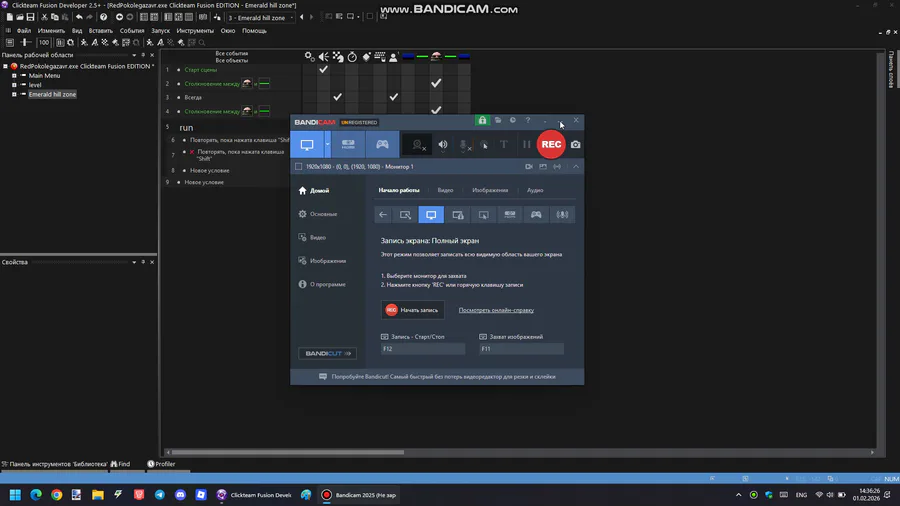The image size is (900, 506).
Task: Click the audio-only icon in Монитор 1 bar
Action: point(557,166)
